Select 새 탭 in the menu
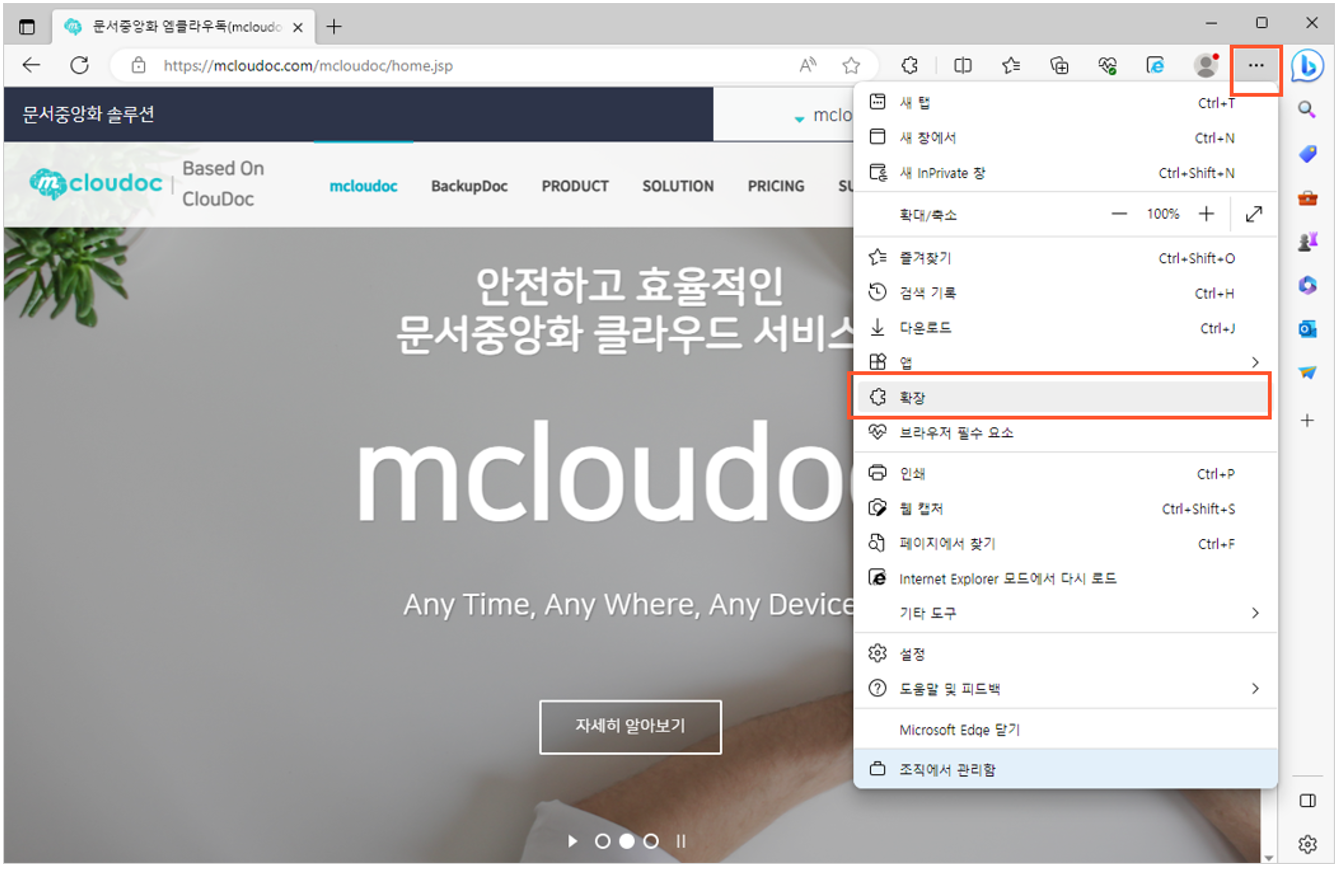This screenshot has width=1340, height=870. 1065,103
